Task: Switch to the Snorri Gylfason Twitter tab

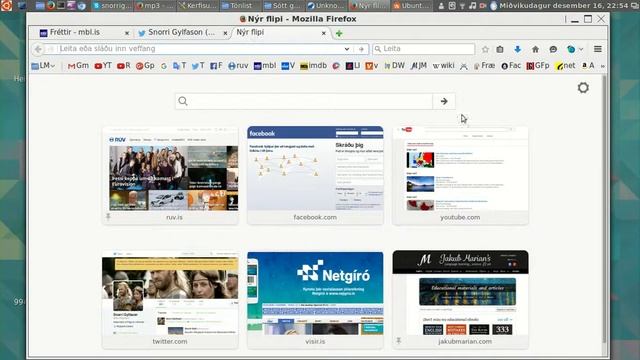Action: pos(182,33)
